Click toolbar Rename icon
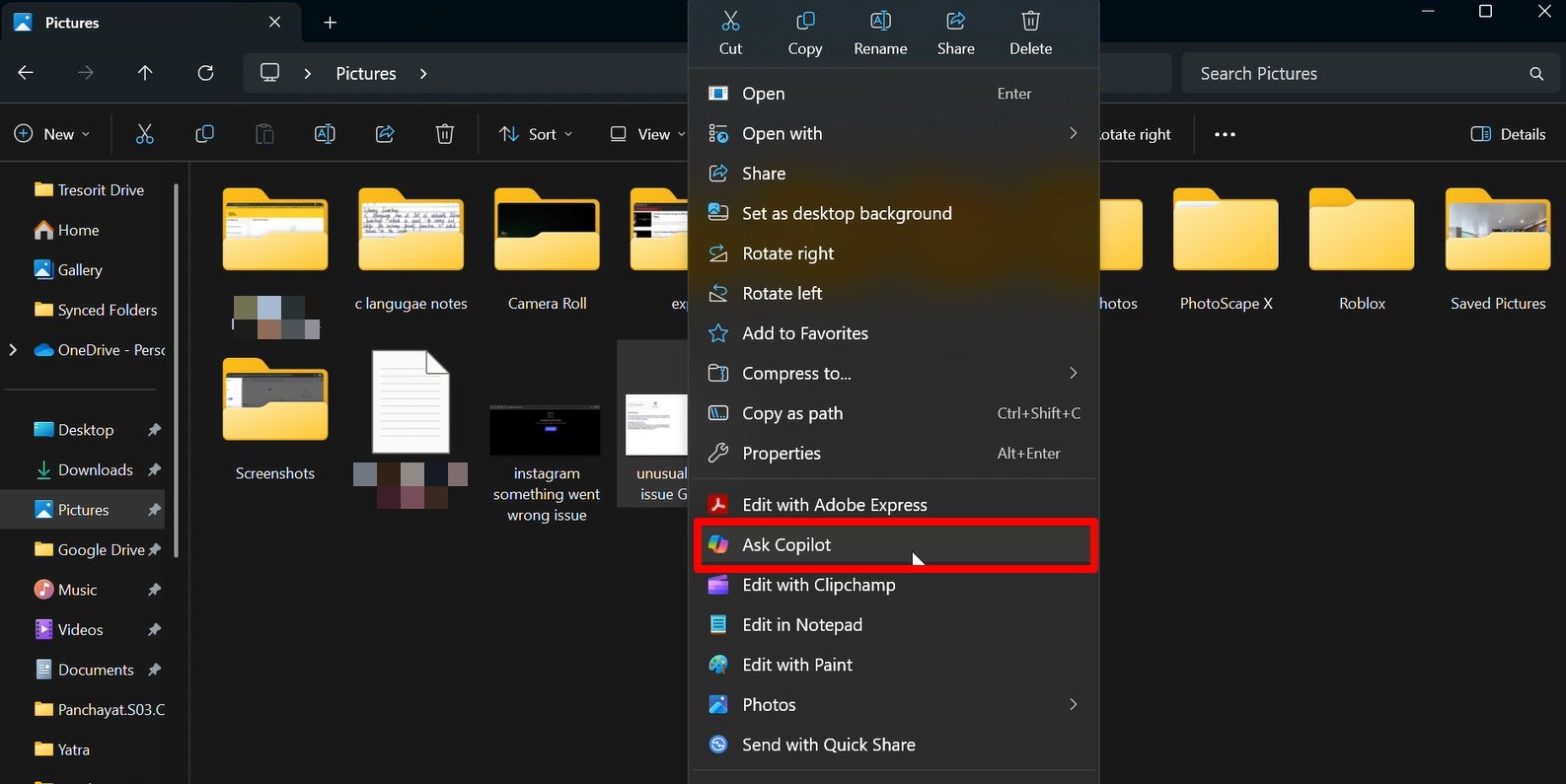 (325, 134)
